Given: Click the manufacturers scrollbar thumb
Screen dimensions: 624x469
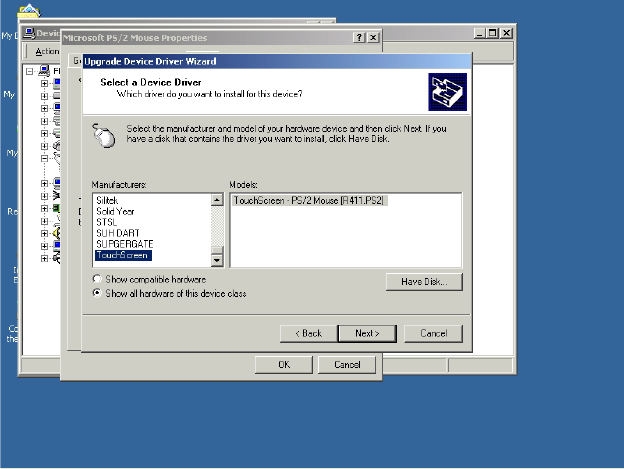Looking at the screenshot, I should pyautogui.click(x=217, y=250).
